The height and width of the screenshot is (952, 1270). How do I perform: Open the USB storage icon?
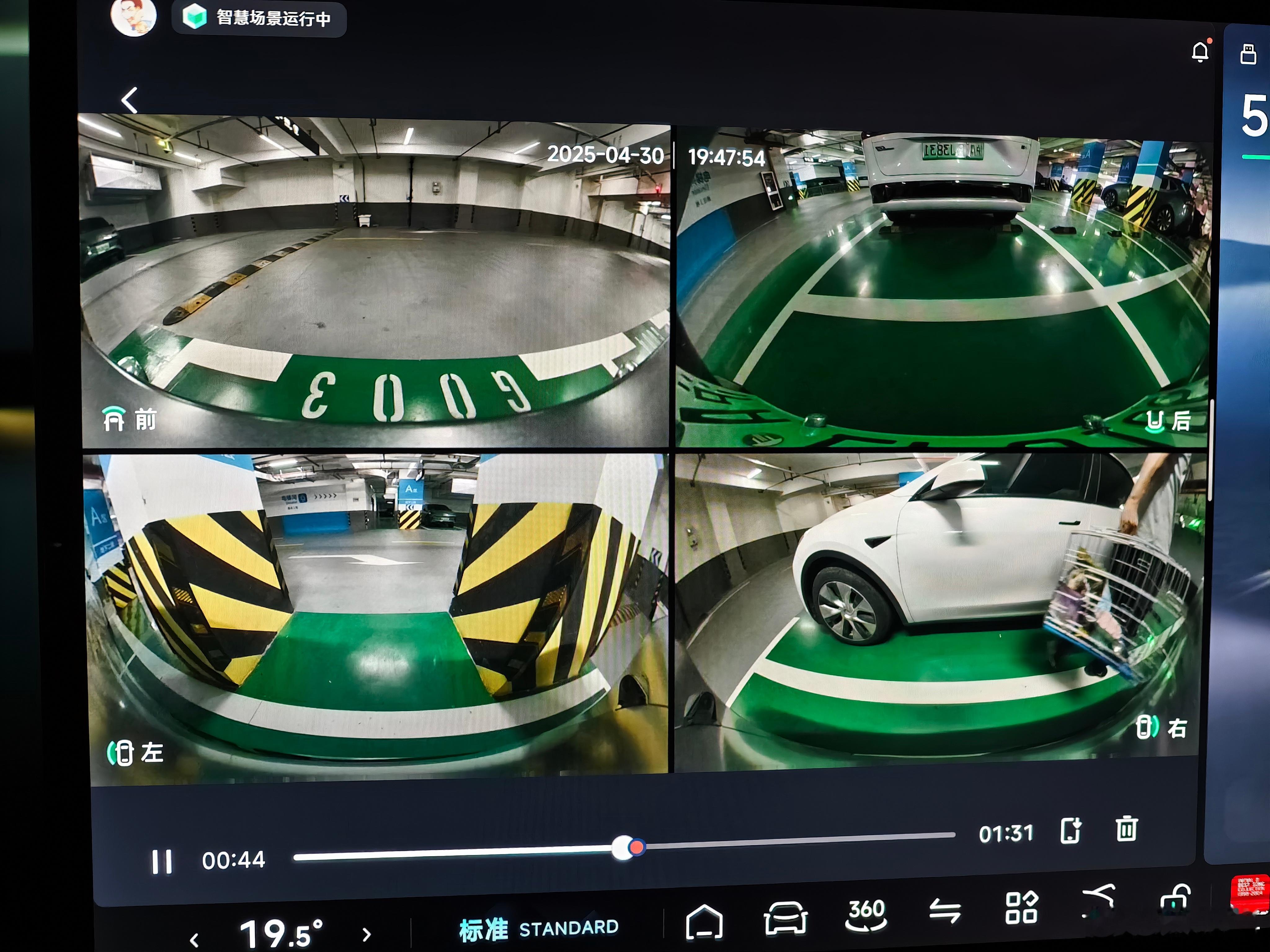1248,54
